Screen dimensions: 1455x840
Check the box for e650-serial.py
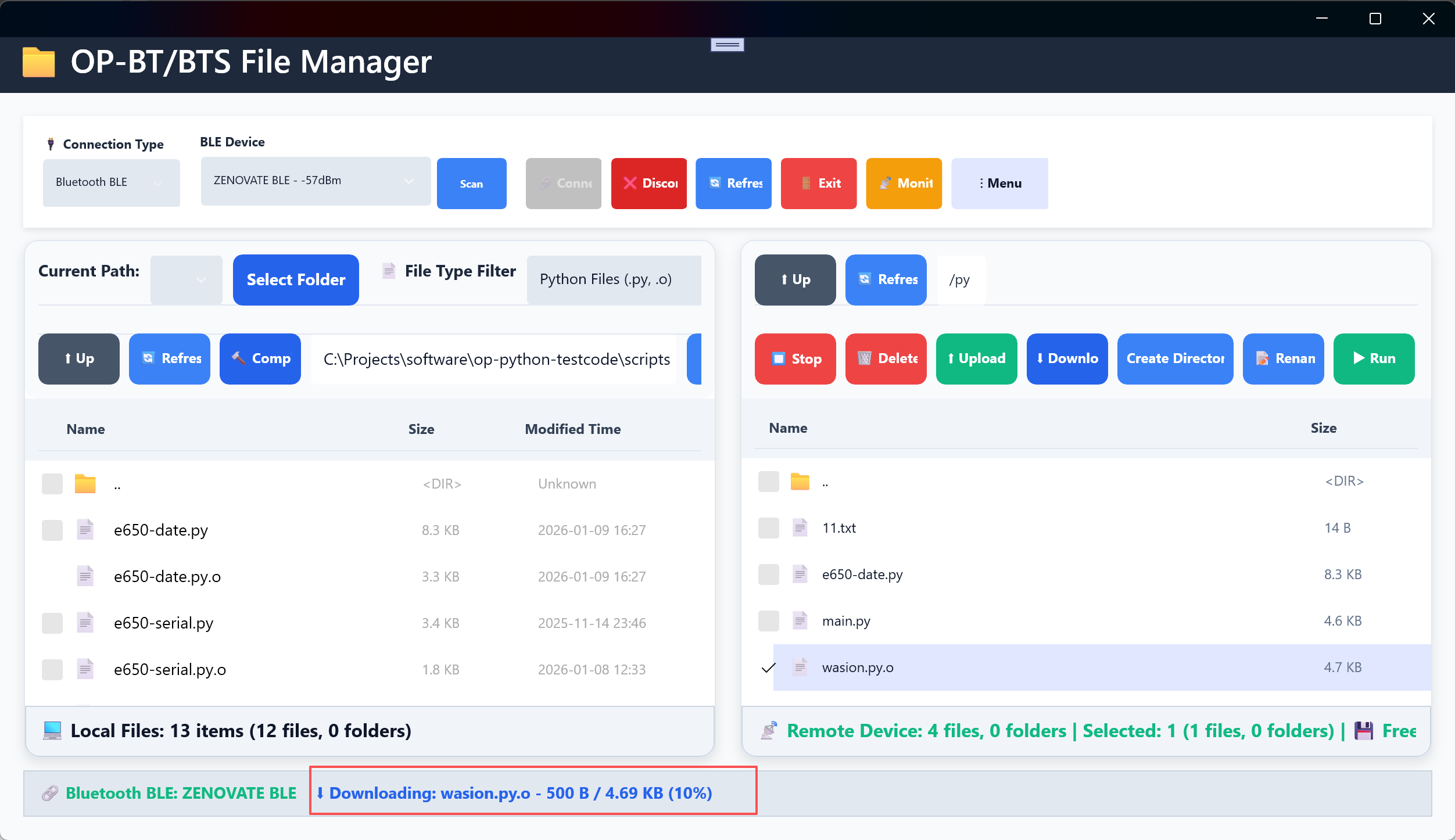pyautogui.click(x=52, y=623)
